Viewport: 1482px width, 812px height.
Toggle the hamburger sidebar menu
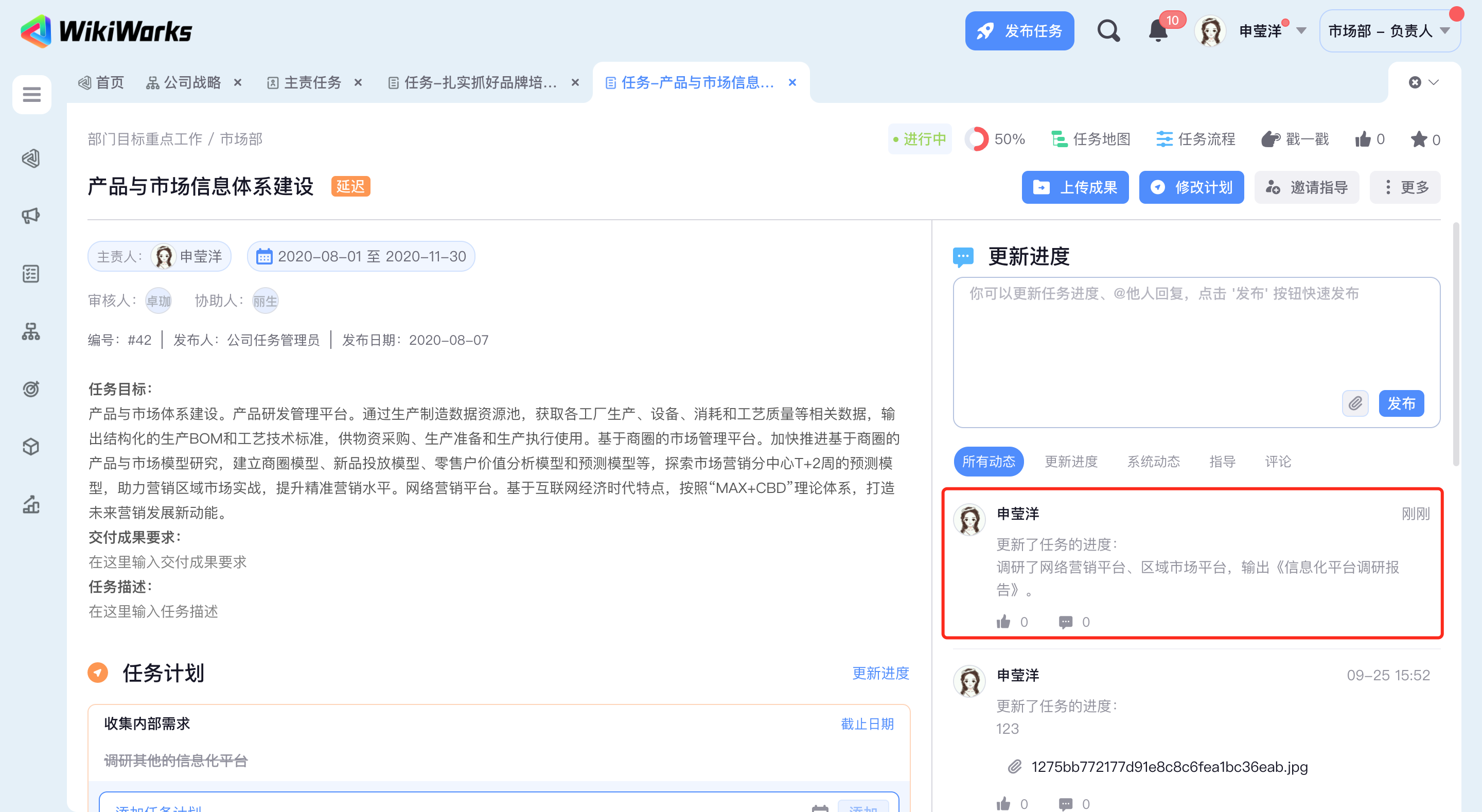31,94
